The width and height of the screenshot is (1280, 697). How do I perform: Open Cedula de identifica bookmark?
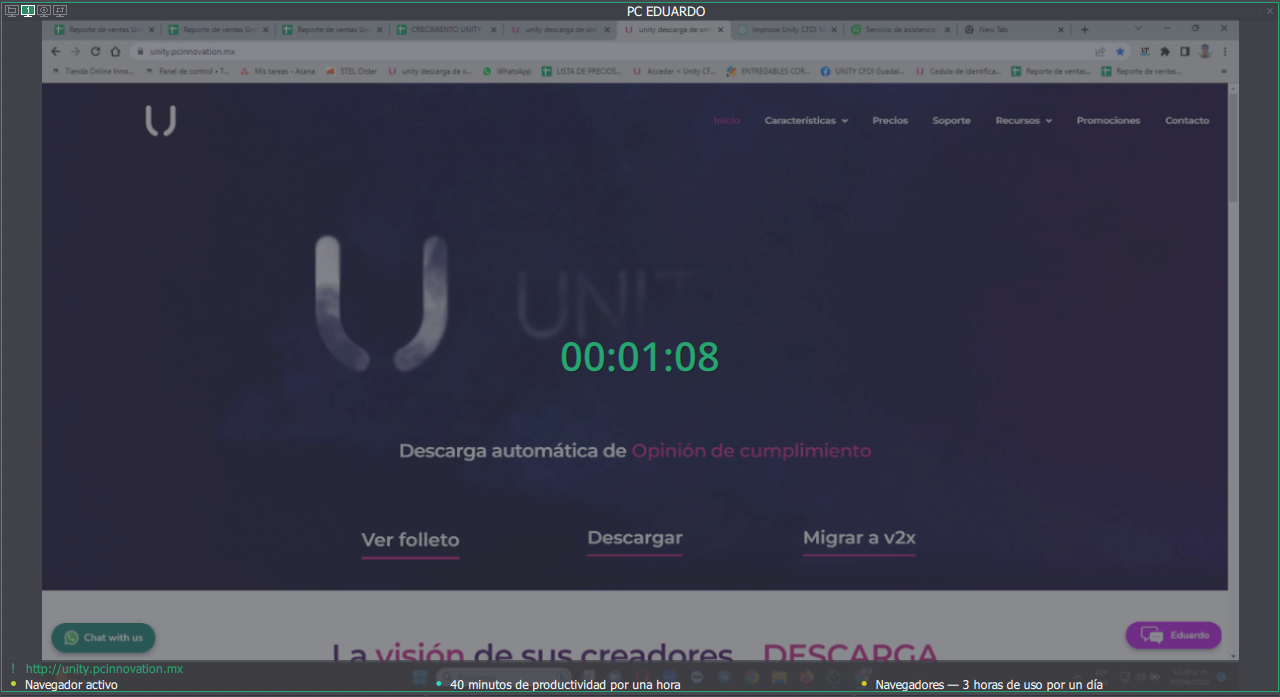959,71
